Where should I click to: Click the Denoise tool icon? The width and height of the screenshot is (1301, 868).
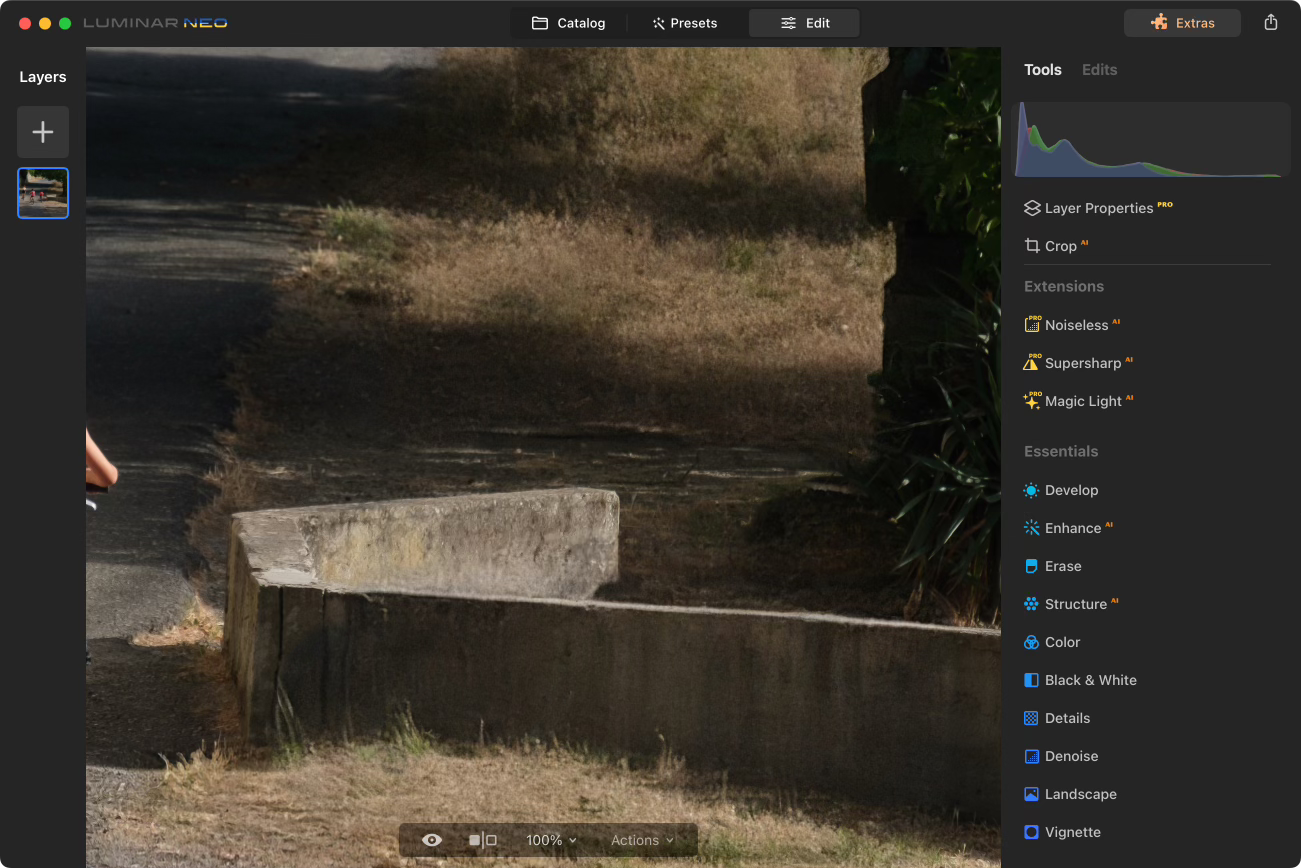click(x=1032, y=756)
